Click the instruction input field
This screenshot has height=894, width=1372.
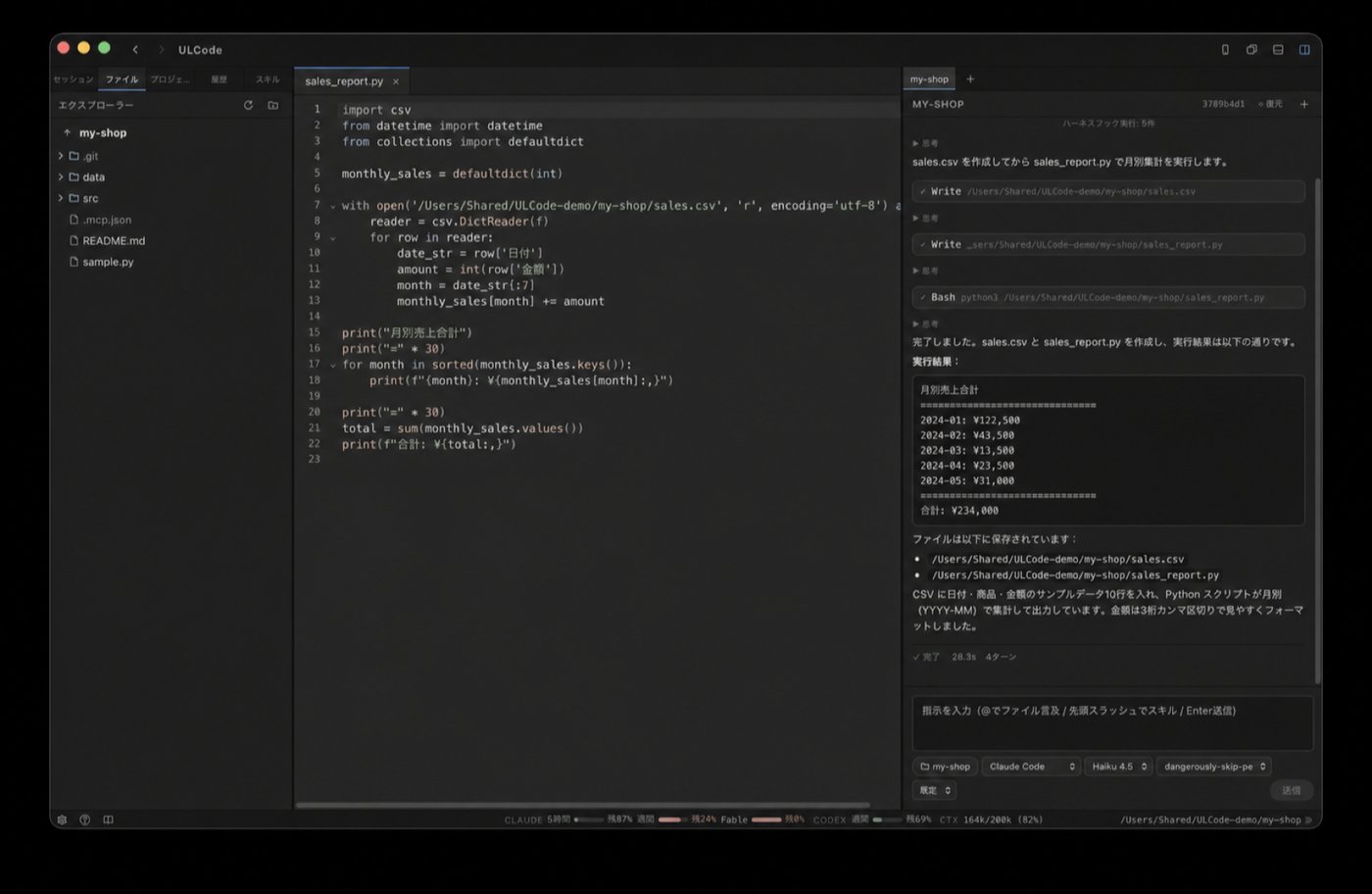click(1112, 723)
